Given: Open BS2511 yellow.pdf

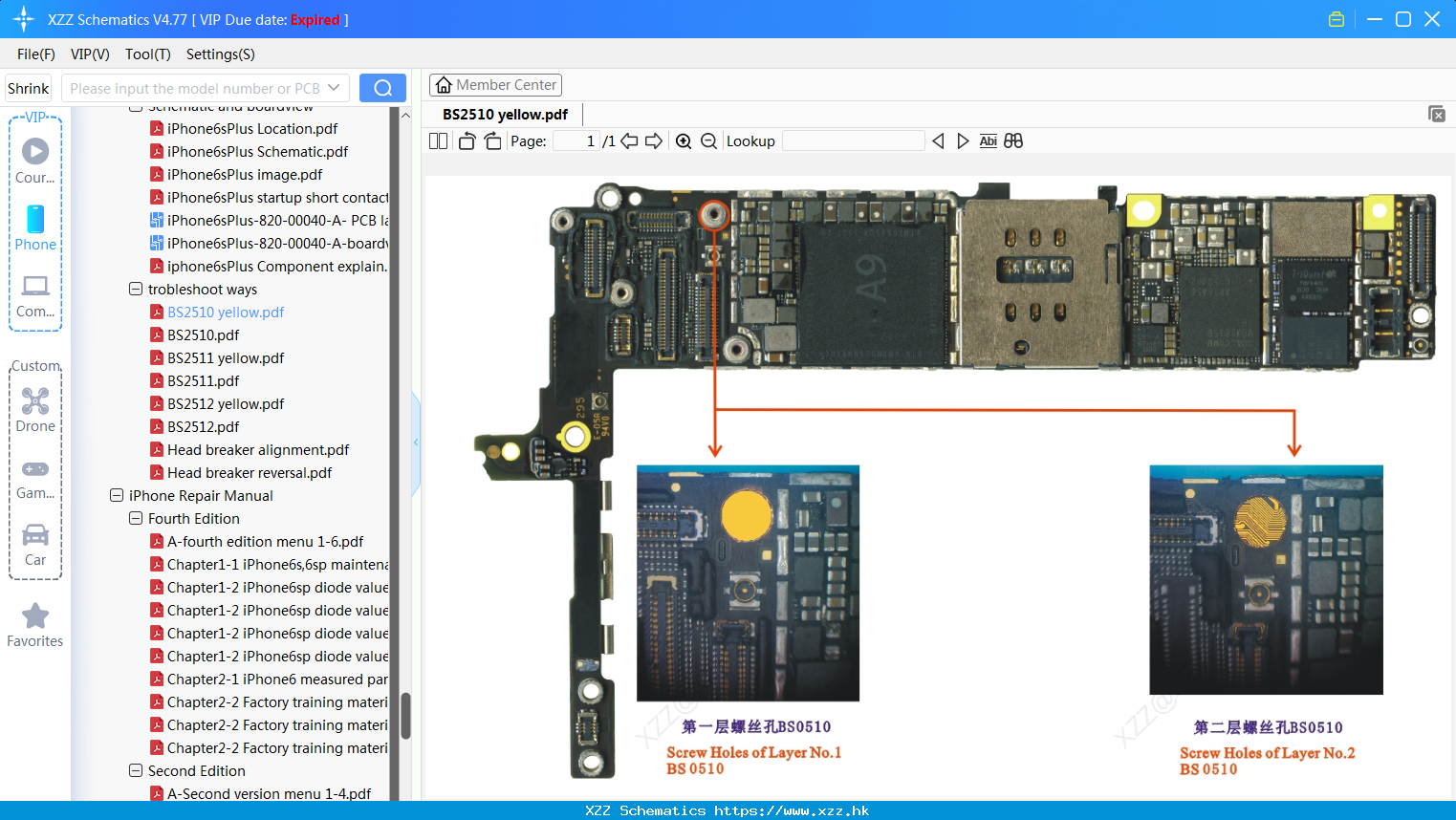Looking at the screenshot, I should (226, 357).
